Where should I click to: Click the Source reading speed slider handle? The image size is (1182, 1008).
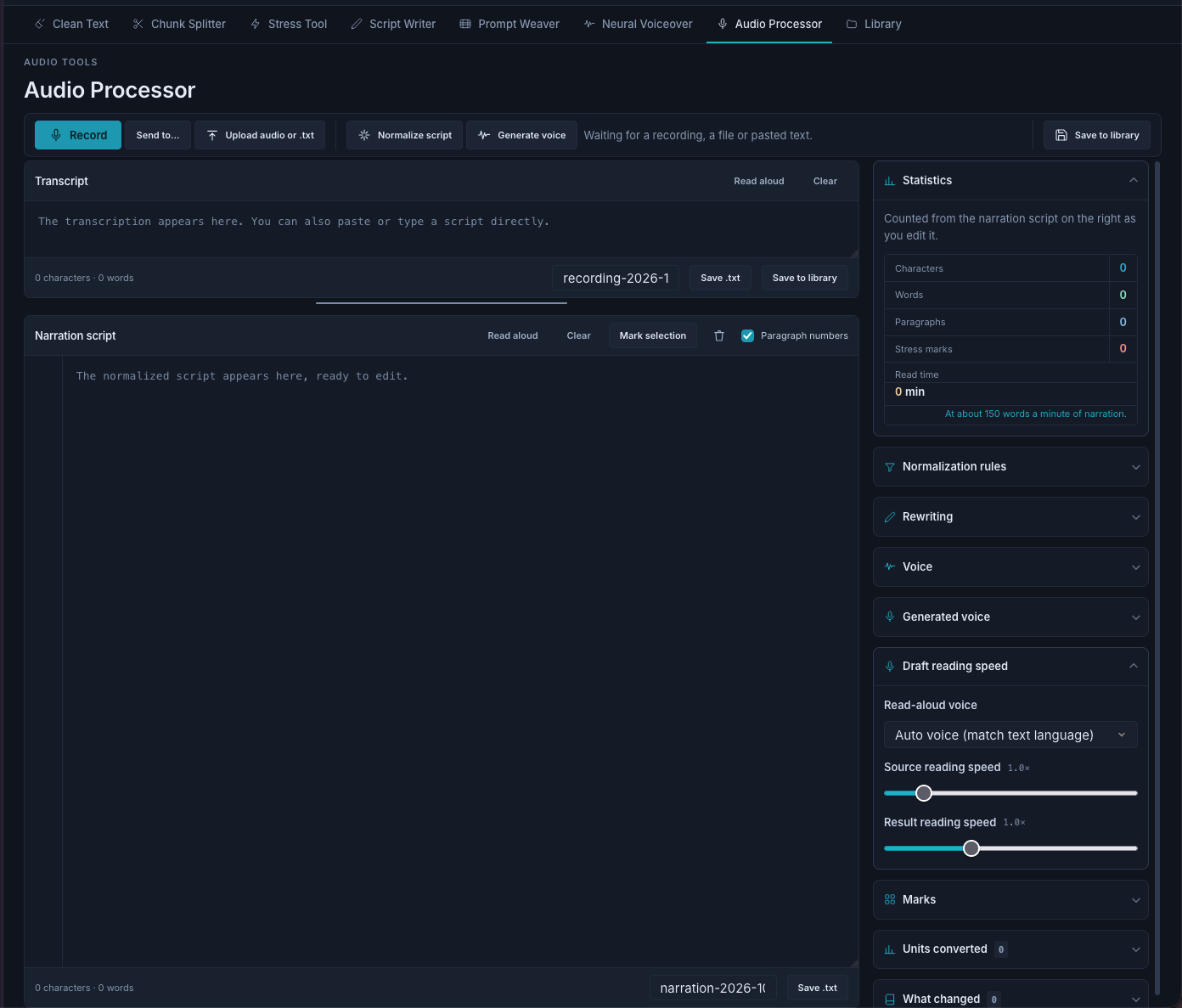(924, 793)
